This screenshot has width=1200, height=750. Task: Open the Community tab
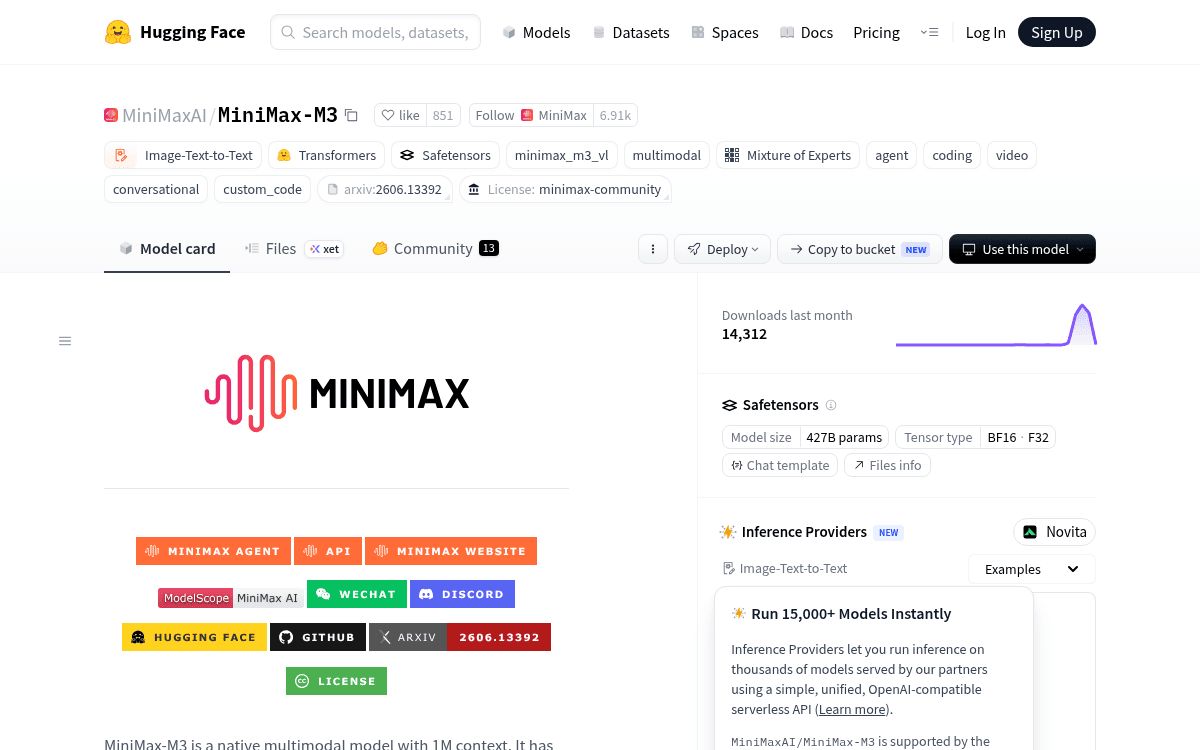[435, 249]
